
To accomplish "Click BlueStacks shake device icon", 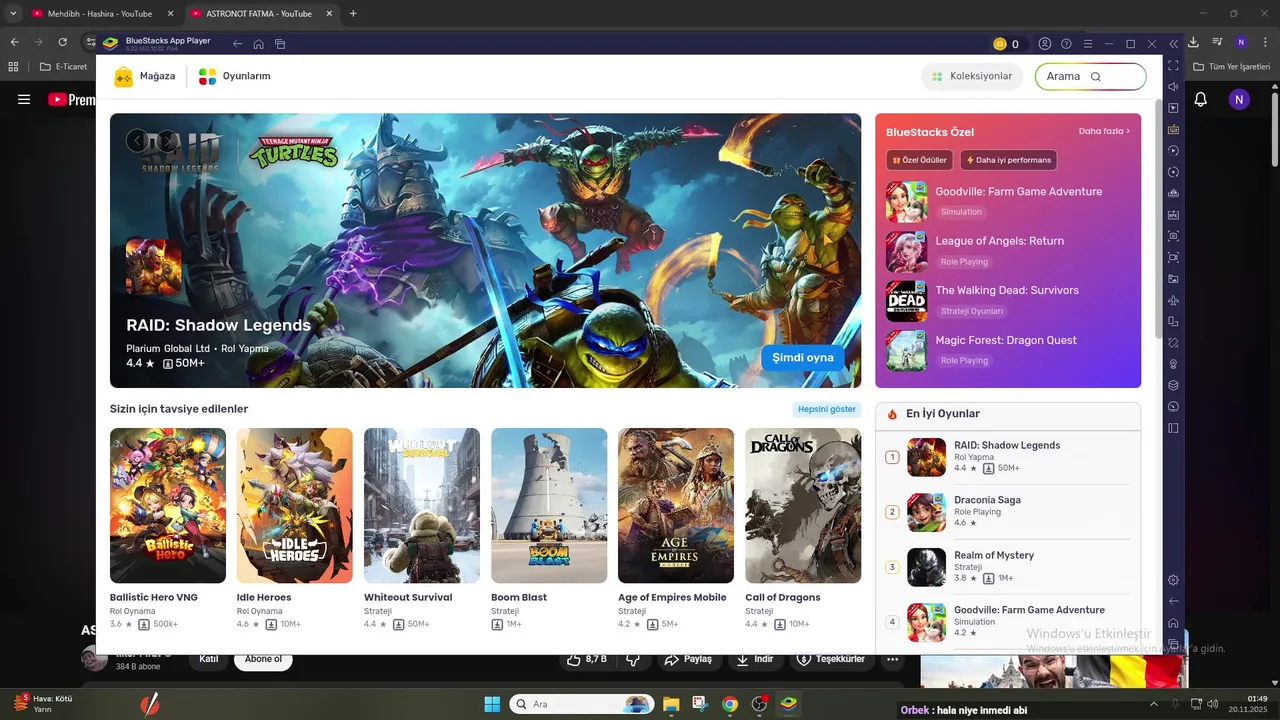I will (1173, 343).
